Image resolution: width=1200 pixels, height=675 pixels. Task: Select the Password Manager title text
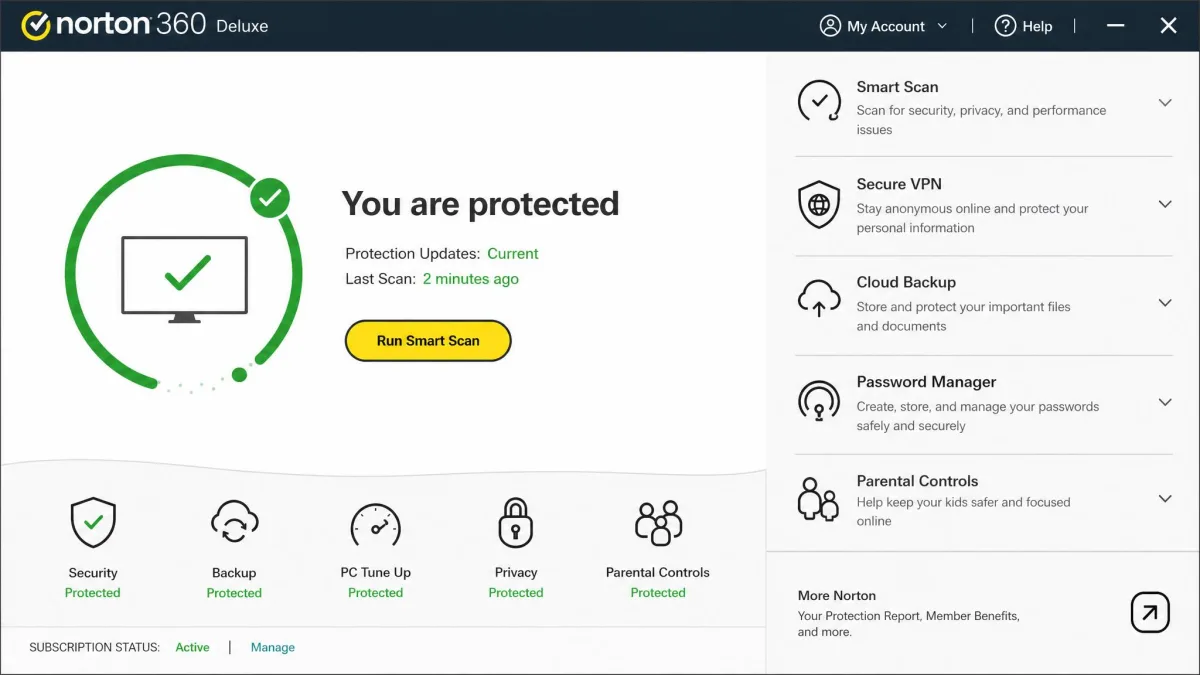[x=926, y=382]
